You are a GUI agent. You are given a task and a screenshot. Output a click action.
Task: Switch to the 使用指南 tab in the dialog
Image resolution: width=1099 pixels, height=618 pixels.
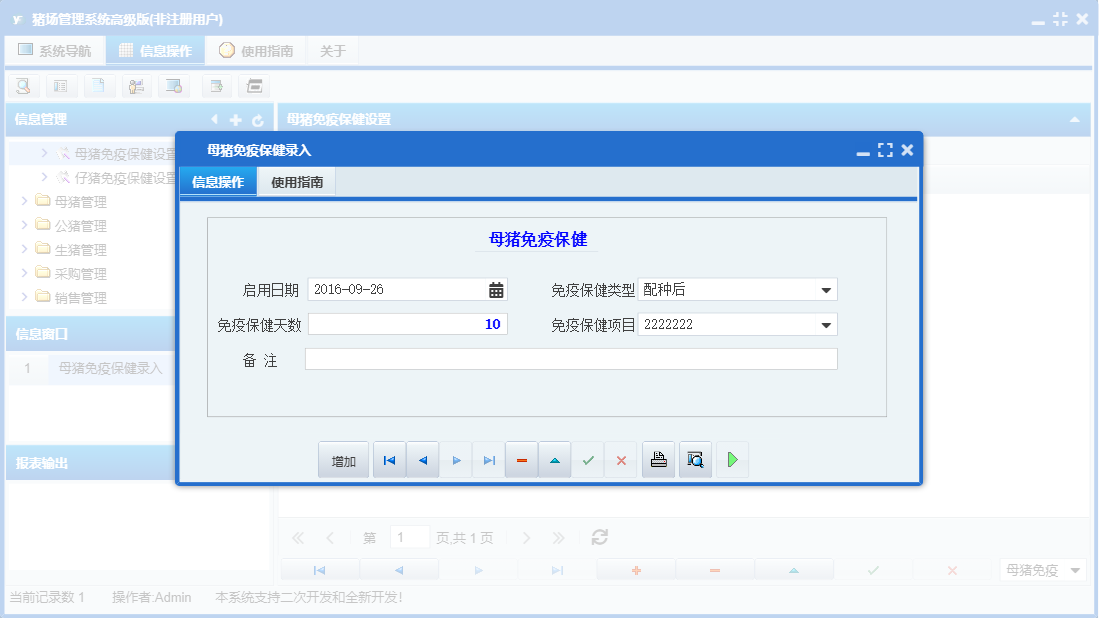click(296, 181)
